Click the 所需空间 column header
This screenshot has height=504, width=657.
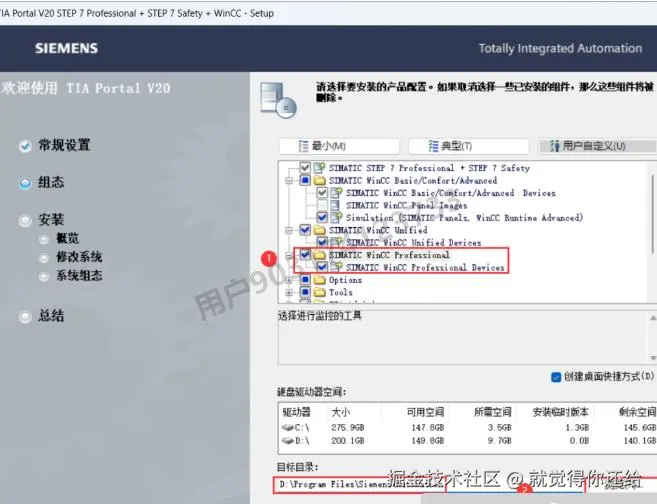coord(493,412)
